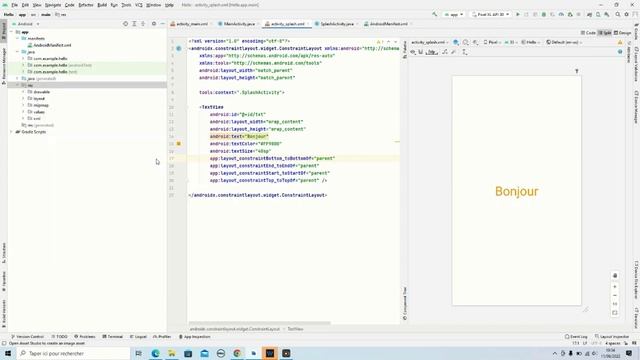Screen dimensions: 640x360
Task: Open IDE settings gear in top toolbar
Action: [x=627, y=14]
